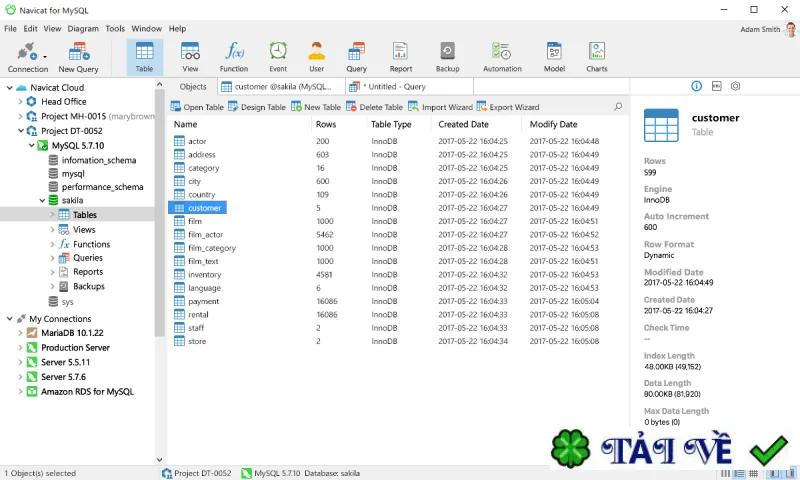
Task: Open the Event scheduler icon
Action: click(278, 57)
